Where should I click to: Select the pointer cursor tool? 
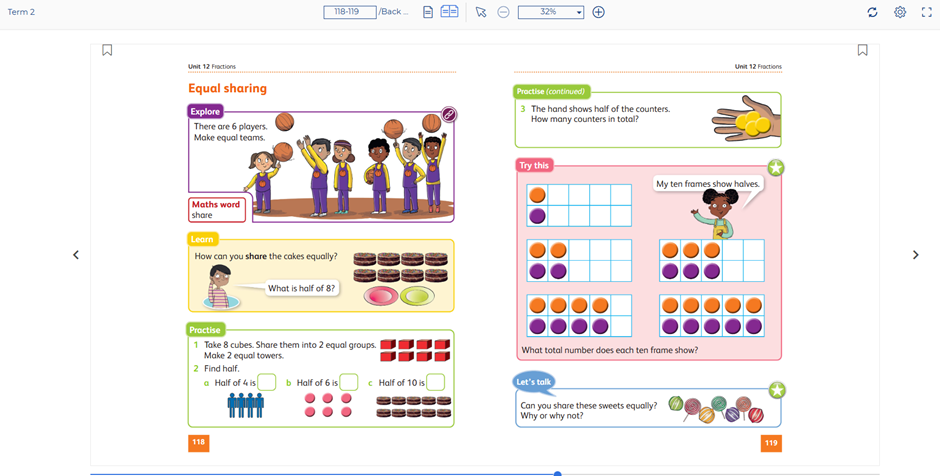point(481,12)
